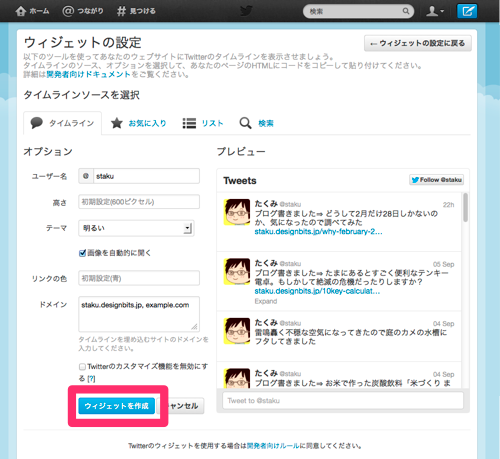
Task: Click ウィジェットを作成 button
Action: point(116,406)
